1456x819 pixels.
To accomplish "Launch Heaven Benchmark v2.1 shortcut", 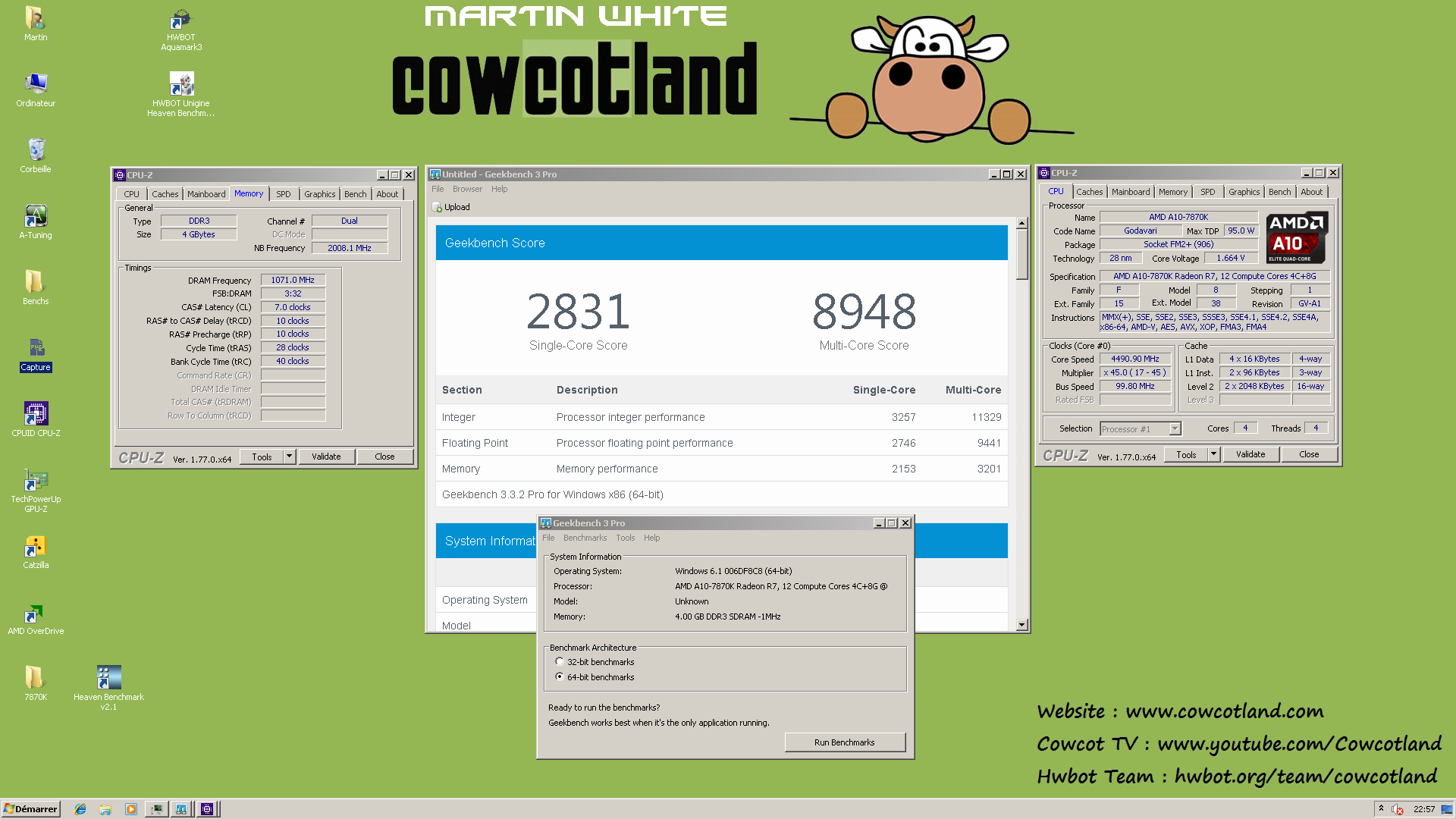I will pyautogui.click(x=108, y=688).
